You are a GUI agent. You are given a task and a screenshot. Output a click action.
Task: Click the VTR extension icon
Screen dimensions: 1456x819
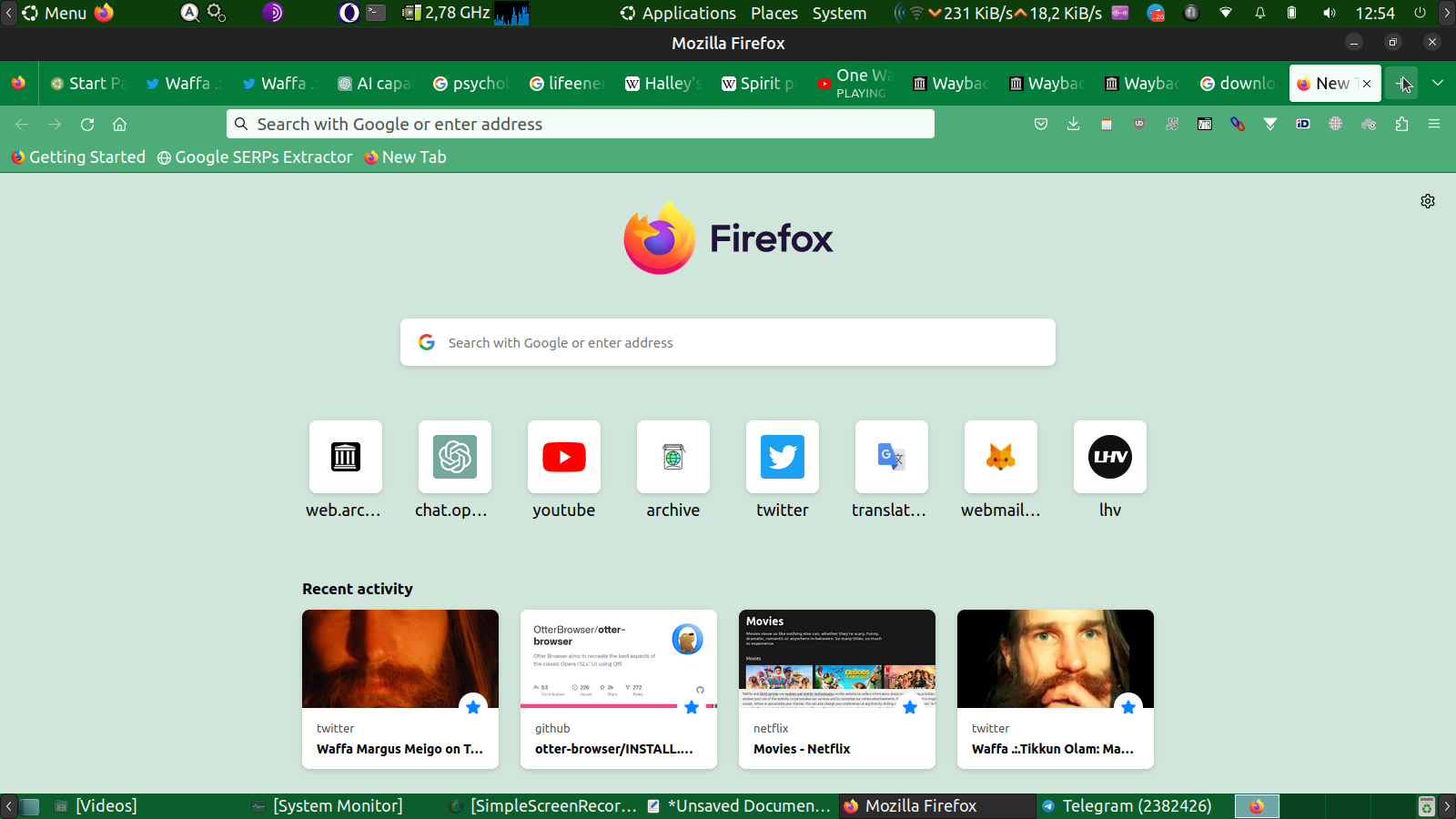point(1205,124)
